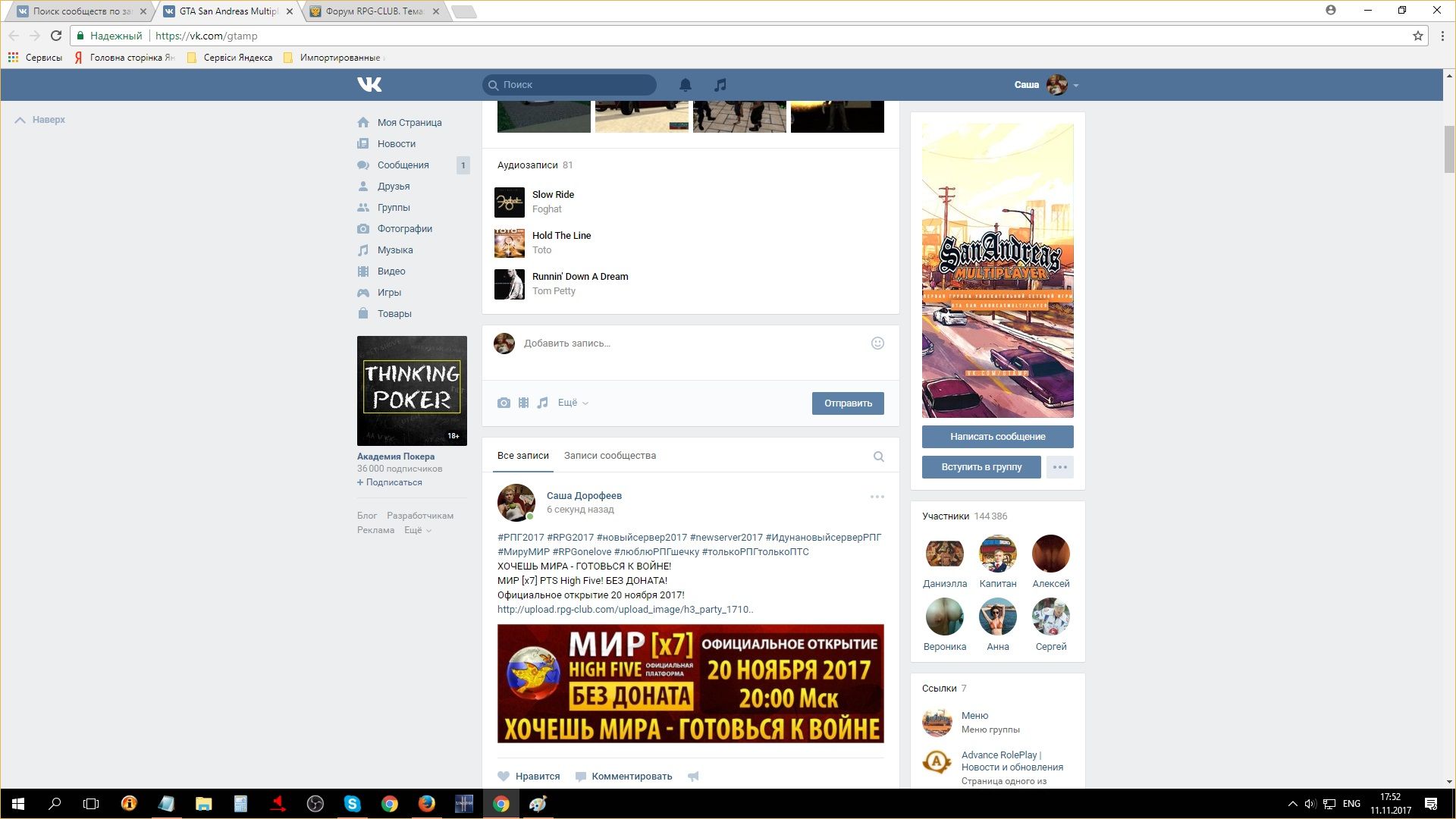
Task: Share the post with megaphone icon
Action: [693, 776]
